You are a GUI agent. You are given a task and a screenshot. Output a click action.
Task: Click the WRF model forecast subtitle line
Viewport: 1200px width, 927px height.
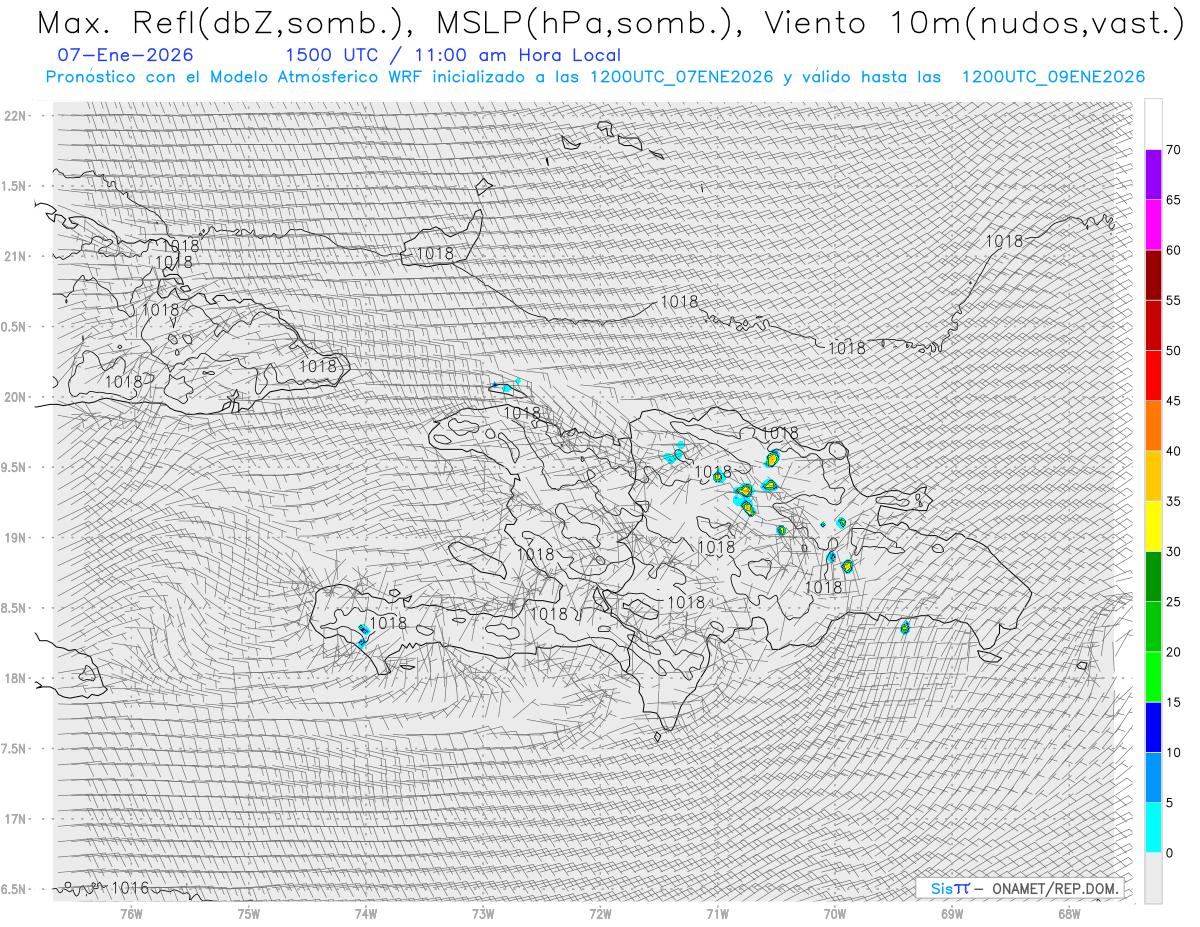click(595, 77)
